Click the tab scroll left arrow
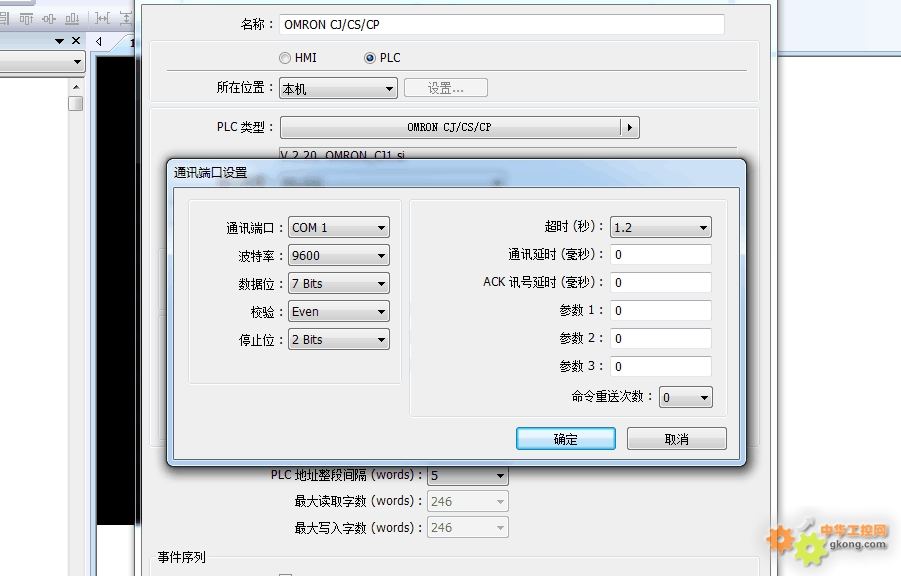The height and width of the screenshot is (576, 901). coord(99,41)
